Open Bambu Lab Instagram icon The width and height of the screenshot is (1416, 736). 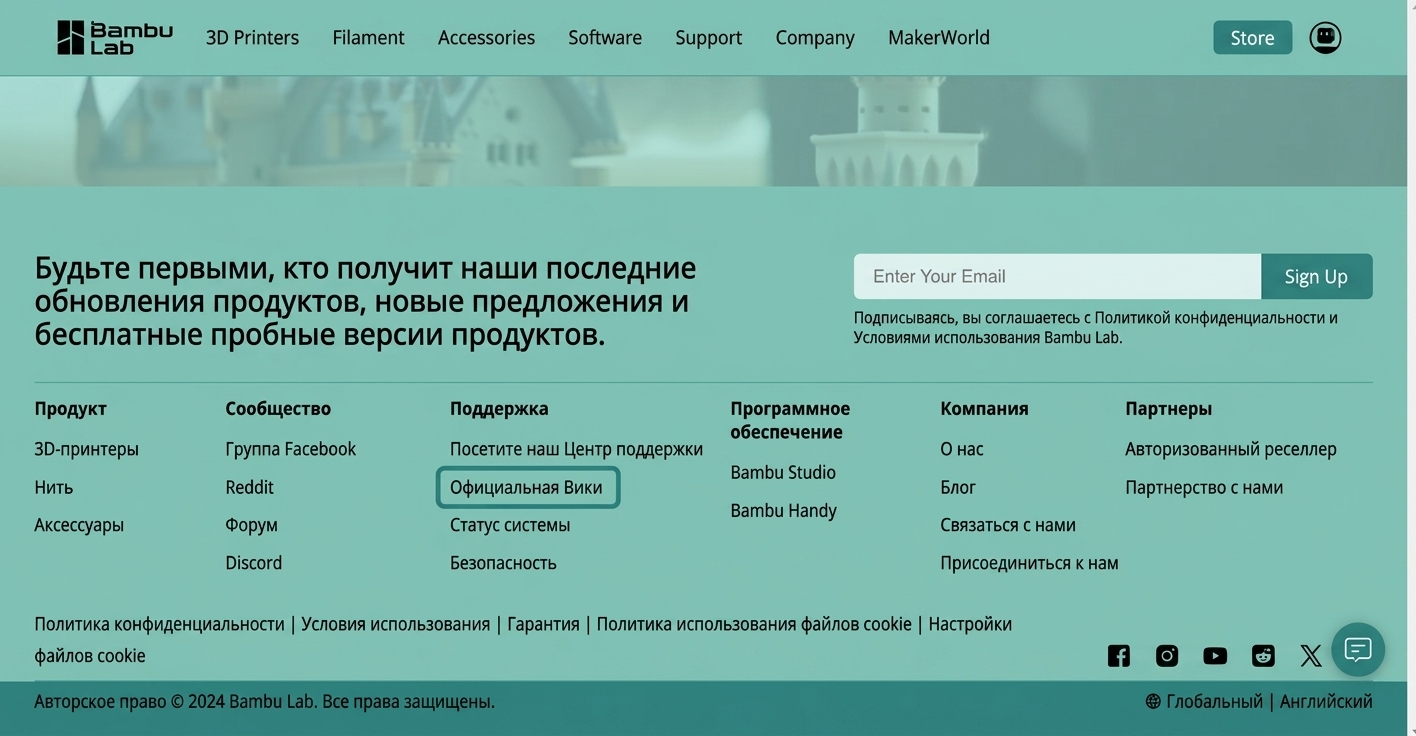tap(1167, 656)
